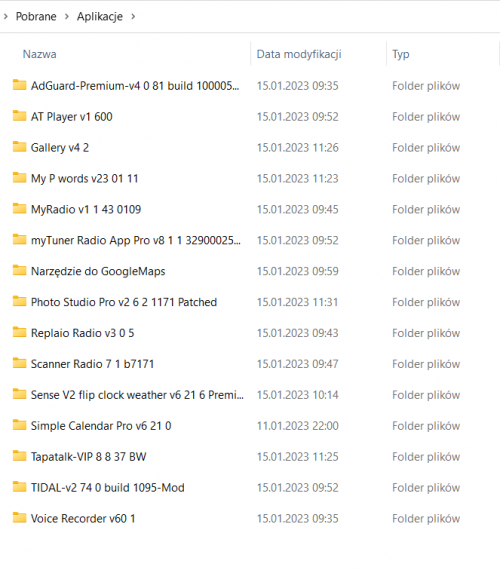This screenshot has height=570, width=500.
Task: Sort by the Data modyfikacji column header
Action: pos(299,54)
